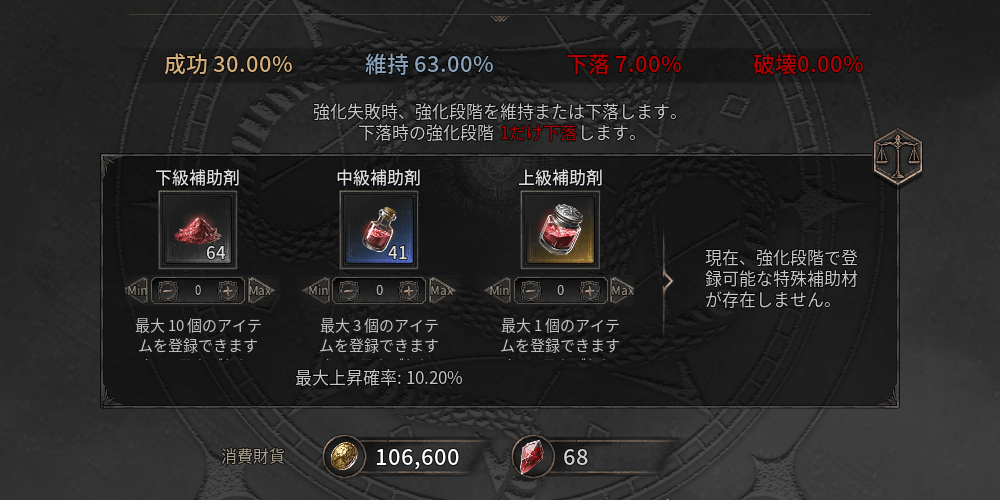Screen dimensions: 1000x500
Task: Collapse the panel using top chevron
Action: (499, 18)
